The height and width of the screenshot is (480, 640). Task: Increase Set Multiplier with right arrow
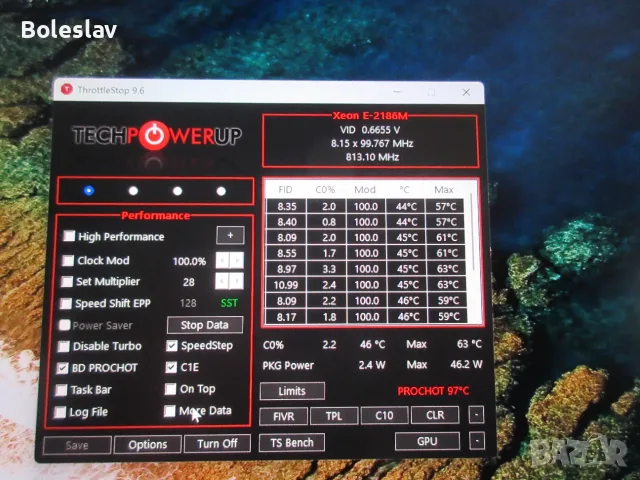click(x=237, y=281)
